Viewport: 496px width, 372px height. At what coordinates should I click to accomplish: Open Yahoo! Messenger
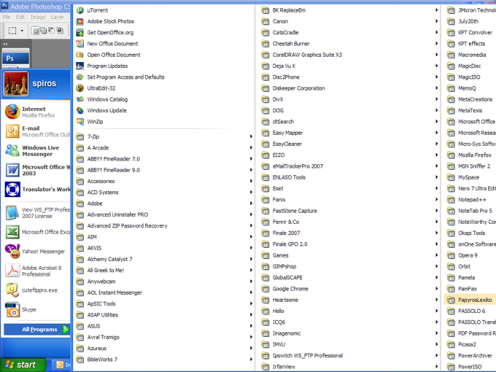pyautogui.click(x=36, y=251)
